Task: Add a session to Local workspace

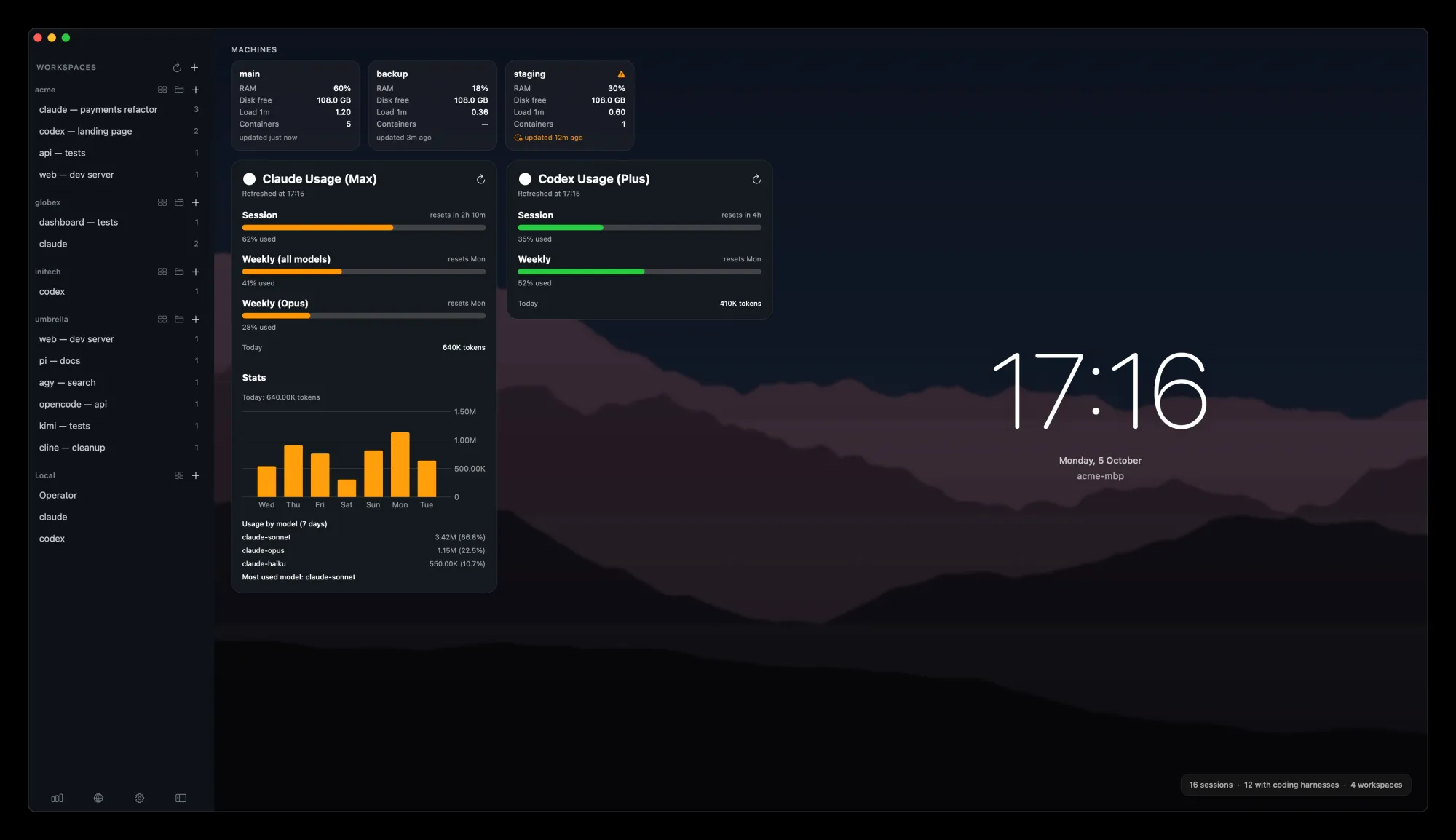Action: pos(196,475)
